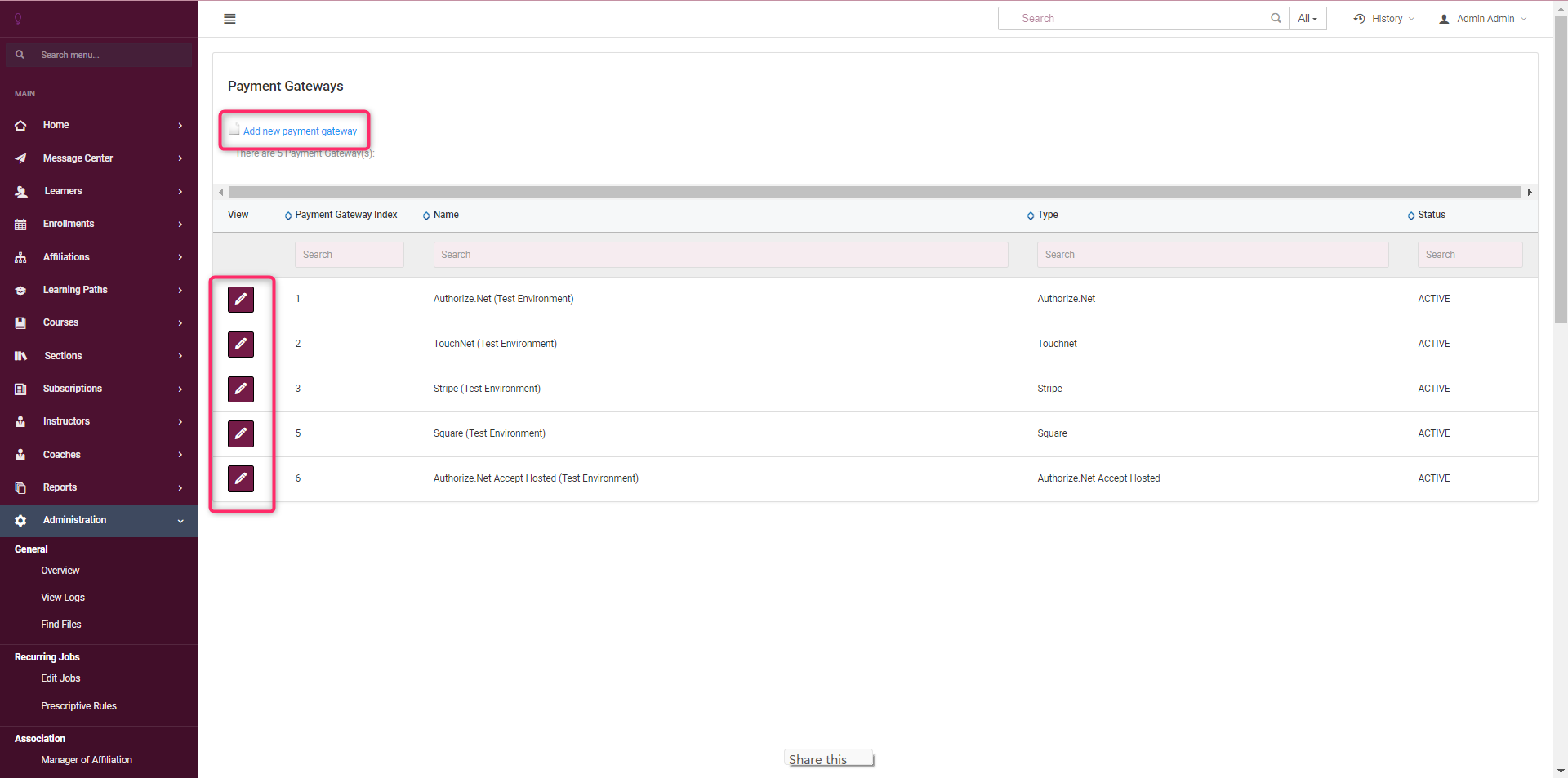Click the Subscriptions icon in sidebar
This screenshot has width=1568, height=778.
pos(20,389)
